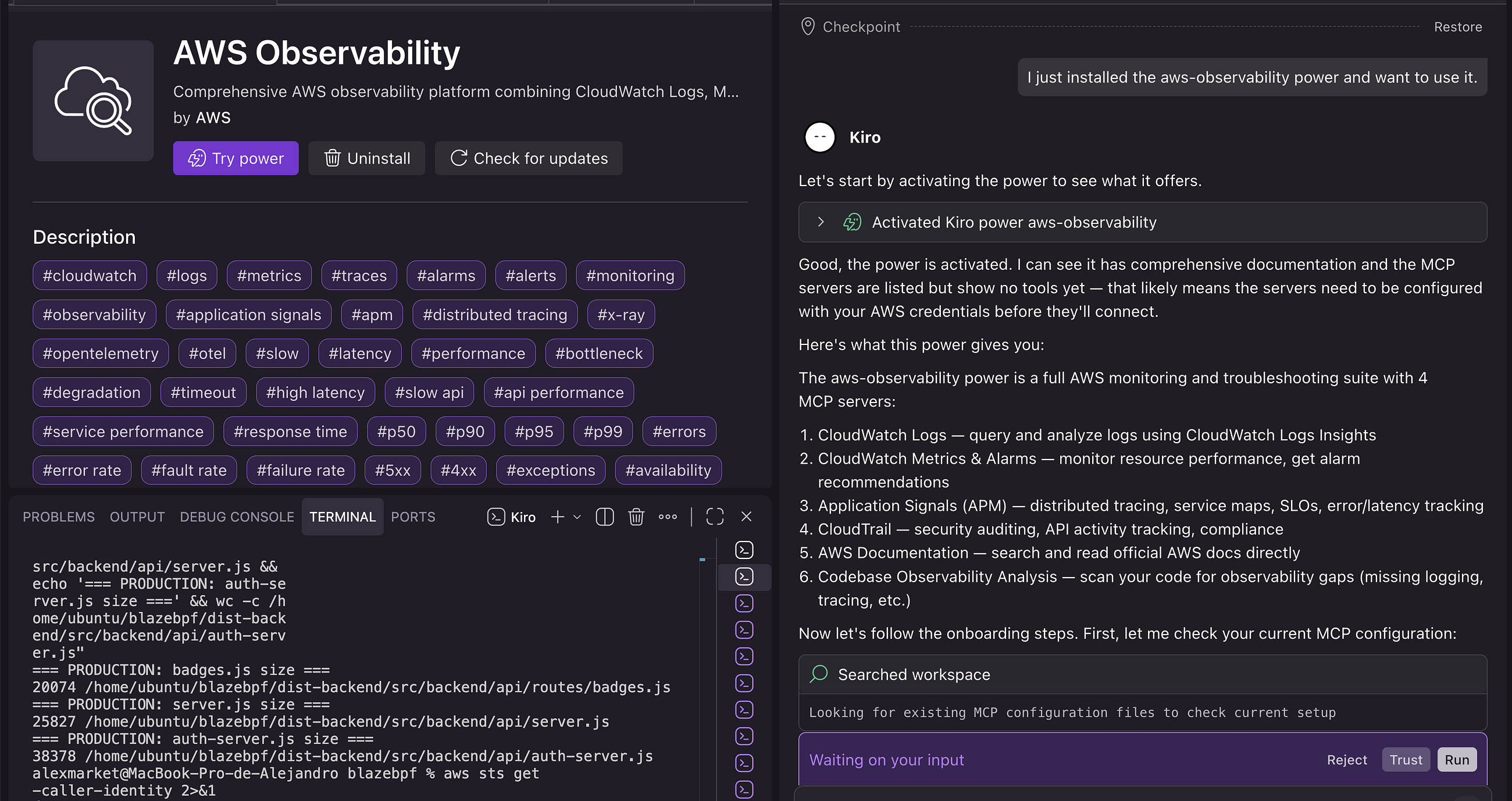
Task: Open the terminal more actions menu
Action: pyautogui.click(x=668, y=517)
